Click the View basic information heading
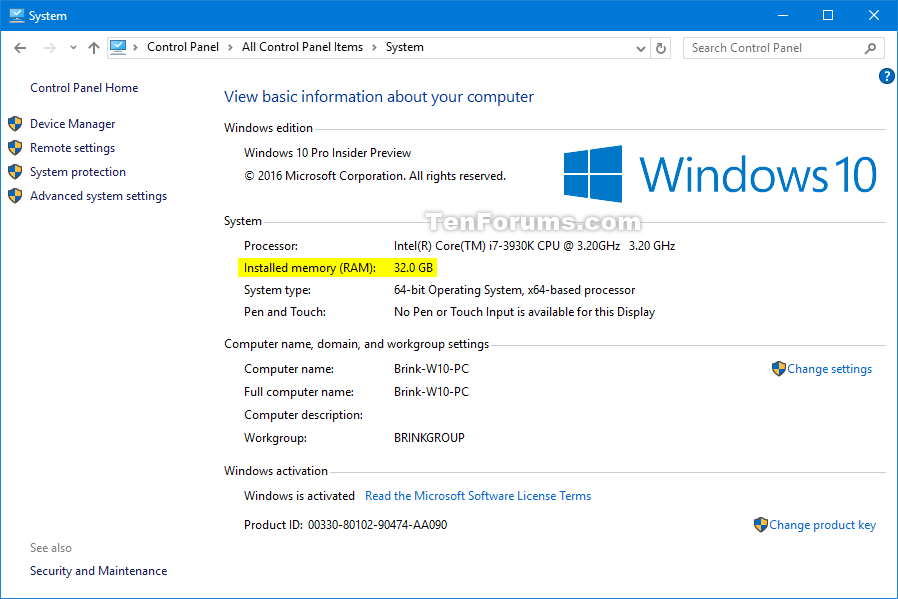This screenshot has height=599, width=898. coord(379,97)
